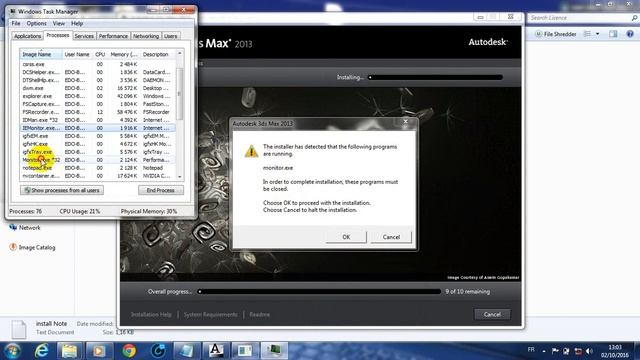Close the Autodesk 3ds Max 2013 warning dialog

405,121
